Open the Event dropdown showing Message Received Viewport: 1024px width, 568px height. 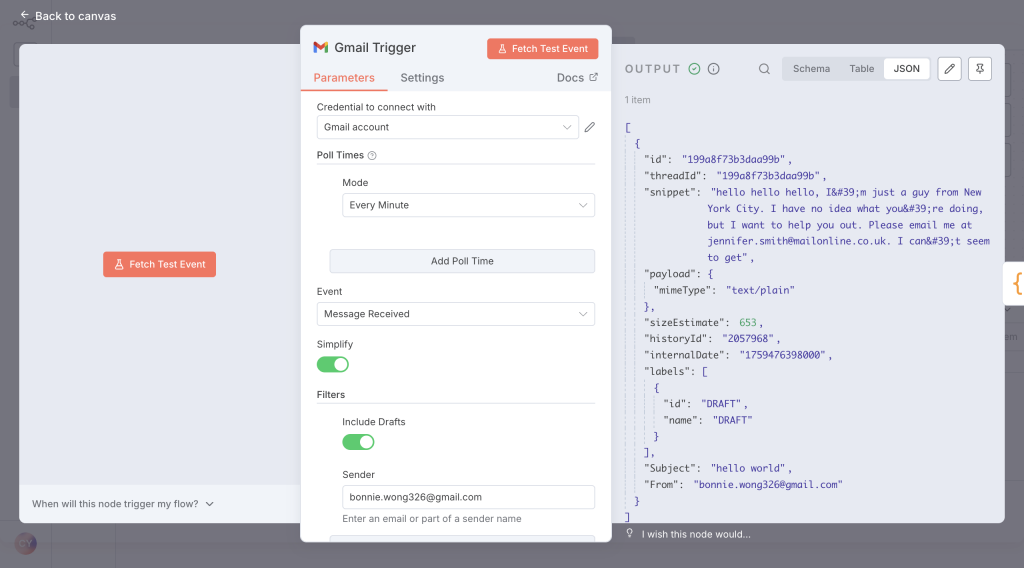[x=455, y=314]
